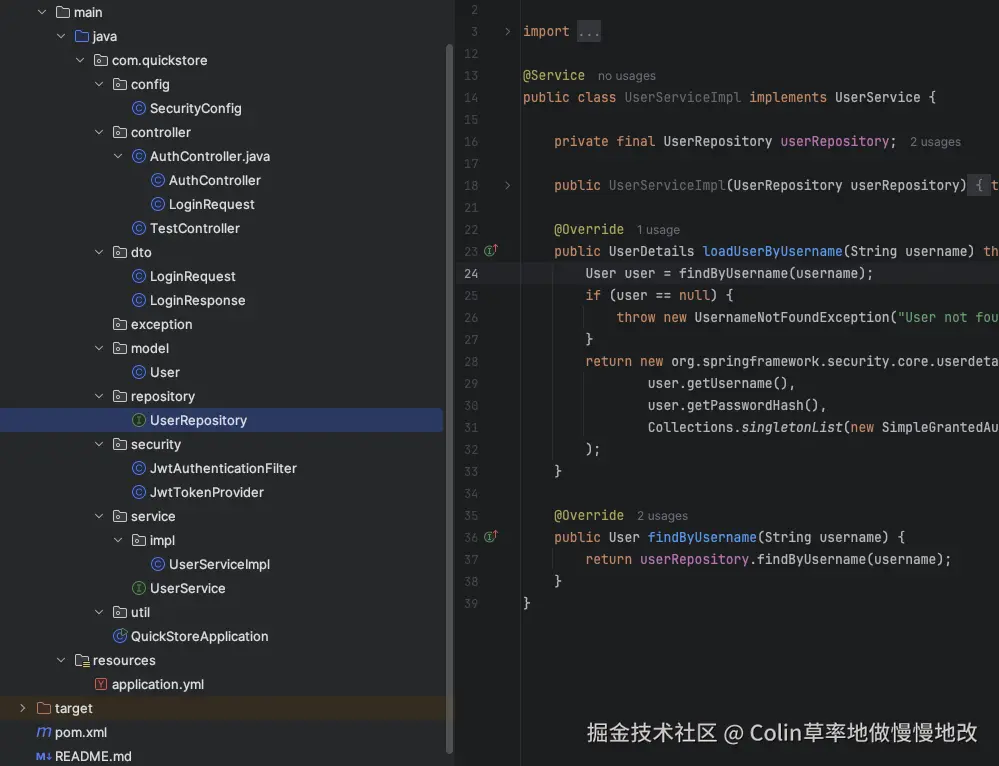
Task: Click the UserService name after implements
Action: tap(877, 98)
